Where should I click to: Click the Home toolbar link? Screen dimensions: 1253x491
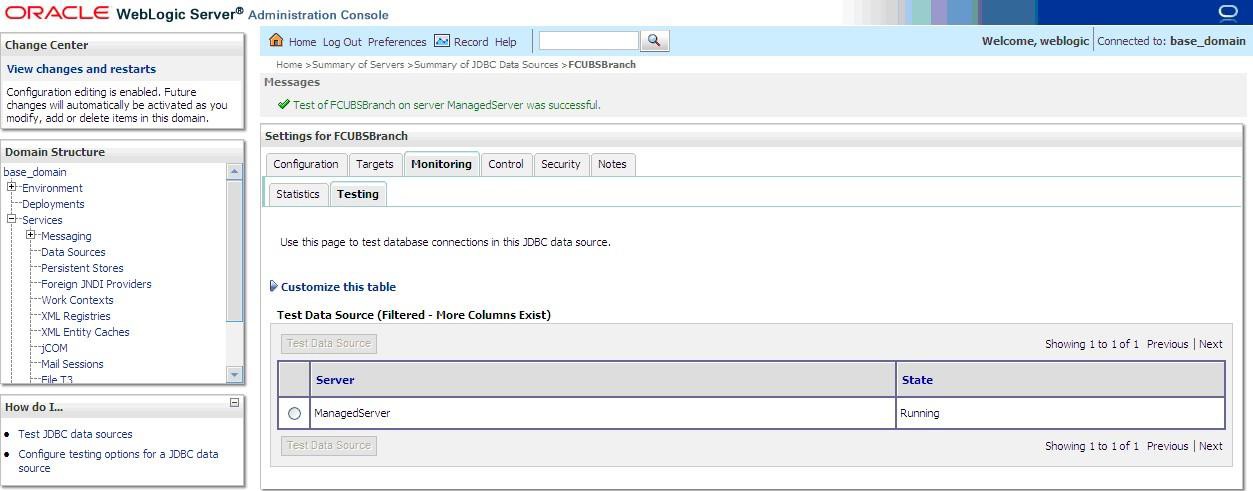[x=302, y=42]
